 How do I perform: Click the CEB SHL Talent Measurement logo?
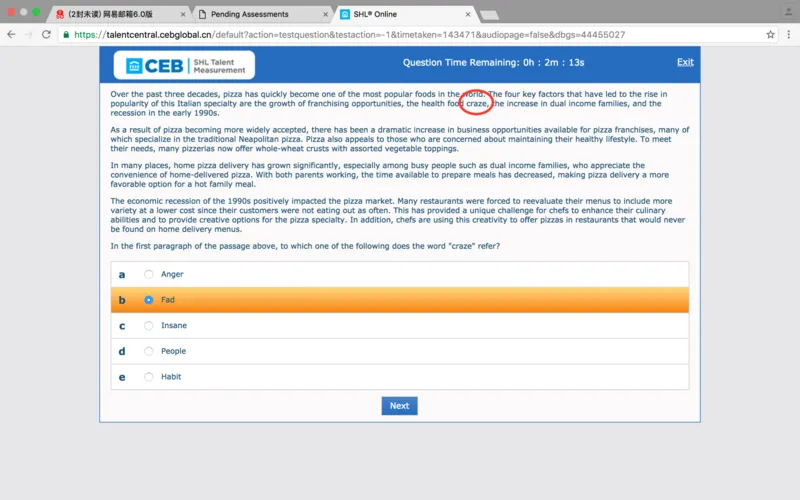coord(184,64)
